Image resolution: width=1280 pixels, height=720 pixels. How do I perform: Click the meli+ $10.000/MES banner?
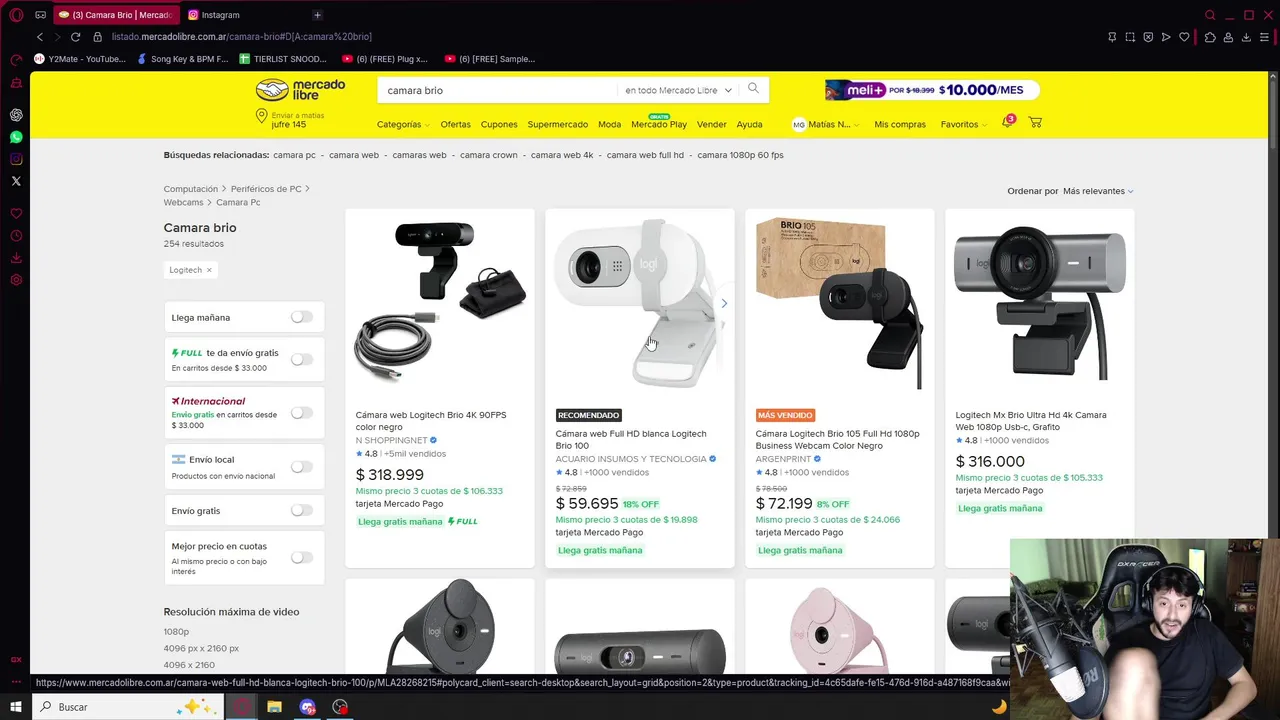click(932, 90)
